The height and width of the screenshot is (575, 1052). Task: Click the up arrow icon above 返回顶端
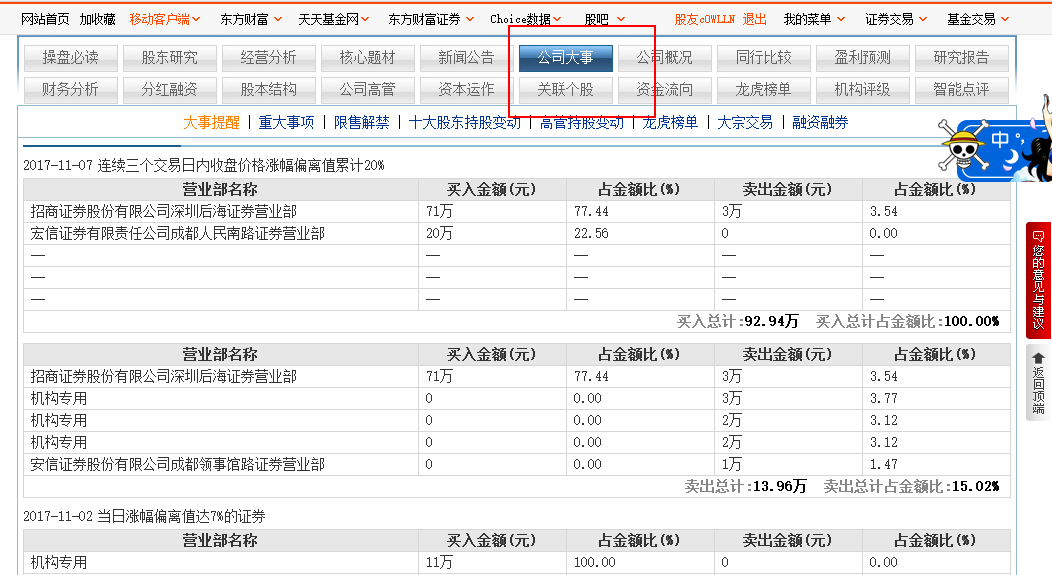[1038, 358]
